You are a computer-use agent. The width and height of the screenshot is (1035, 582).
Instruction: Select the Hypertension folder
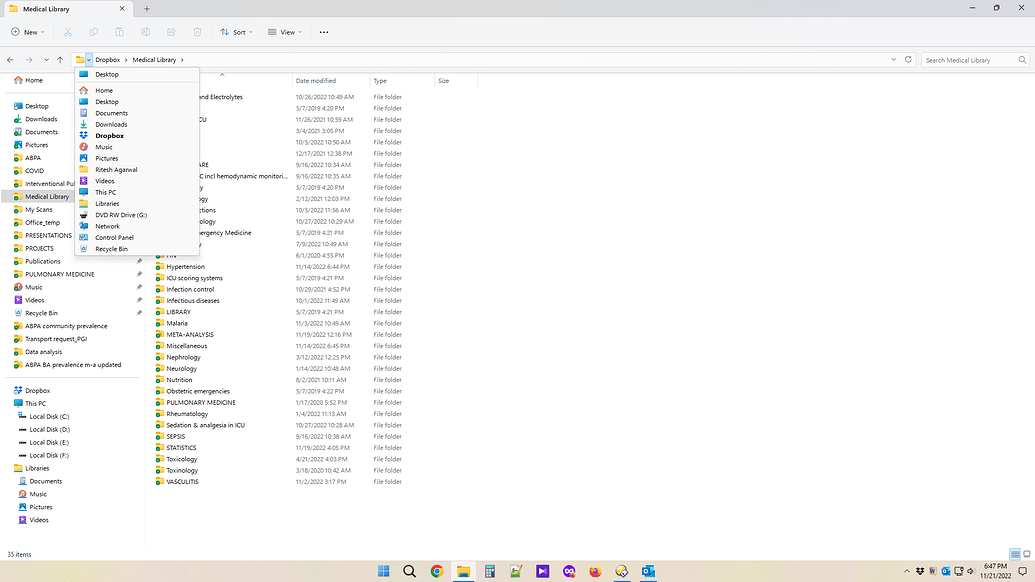click(185, 267)
